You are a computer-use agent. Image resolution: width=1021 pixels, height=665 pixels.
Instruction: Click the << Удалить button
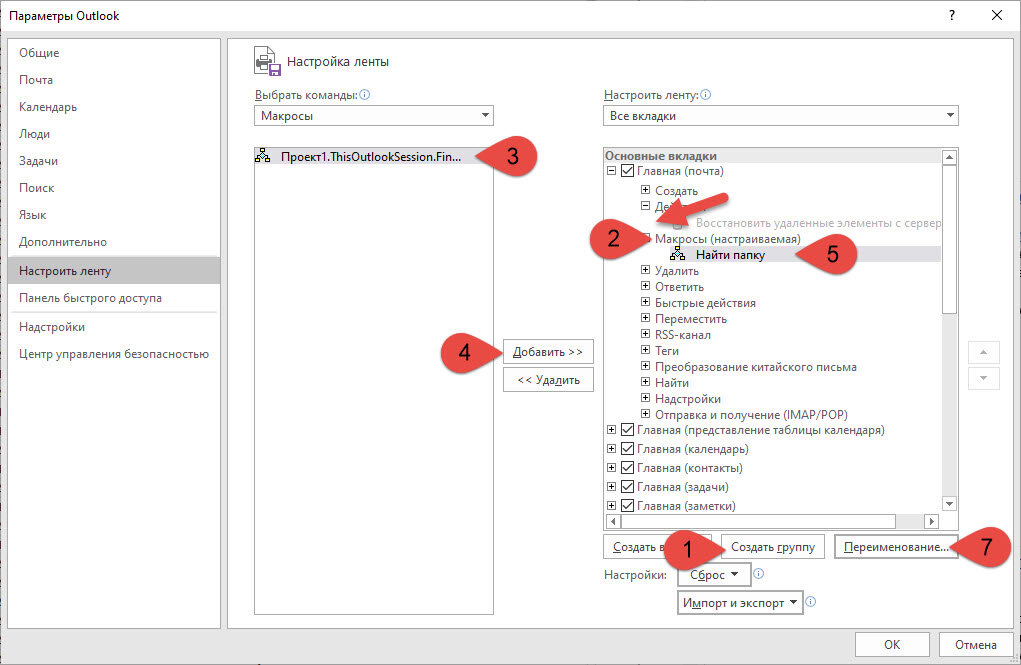(548, 380)
